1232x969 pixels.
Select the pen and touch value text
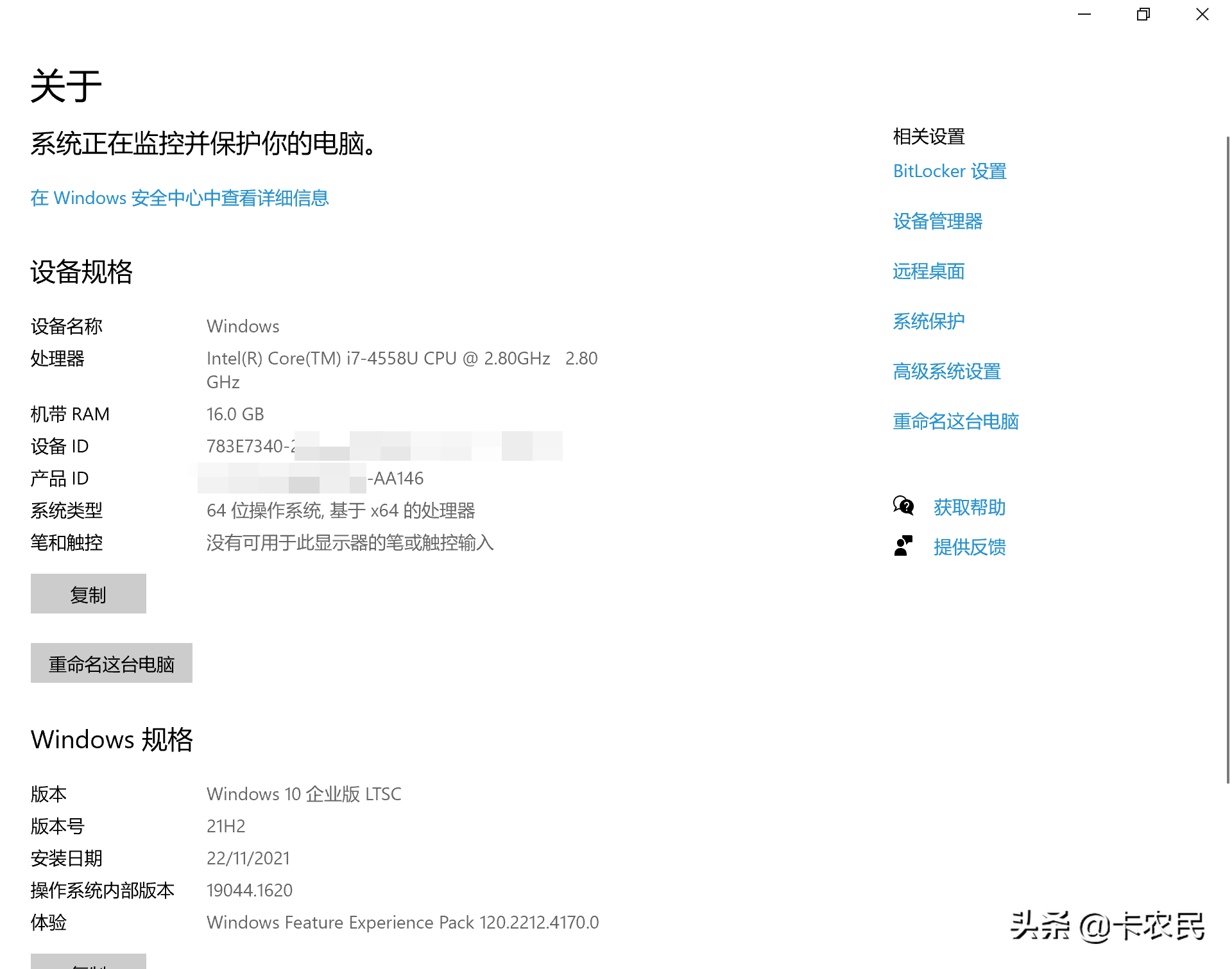350,543
